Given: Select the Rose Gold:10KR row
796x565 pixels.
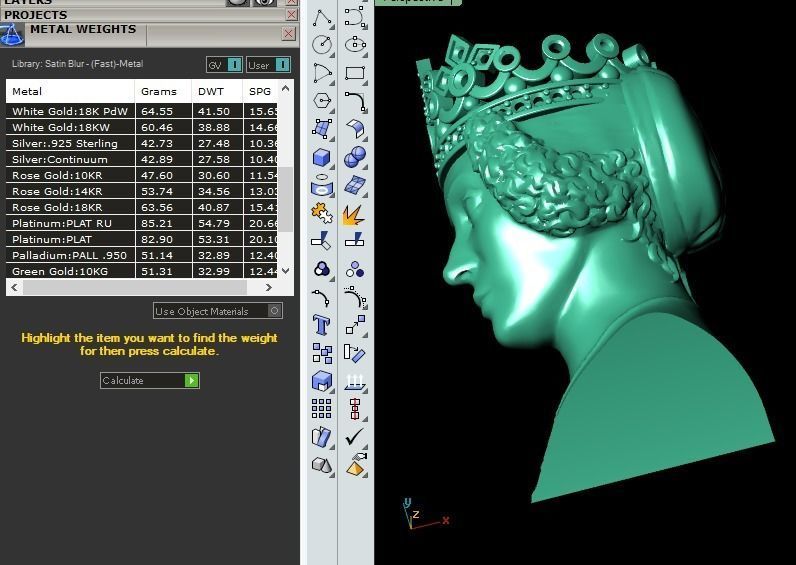Looking at the screenshot, I should tap(142, 175).
